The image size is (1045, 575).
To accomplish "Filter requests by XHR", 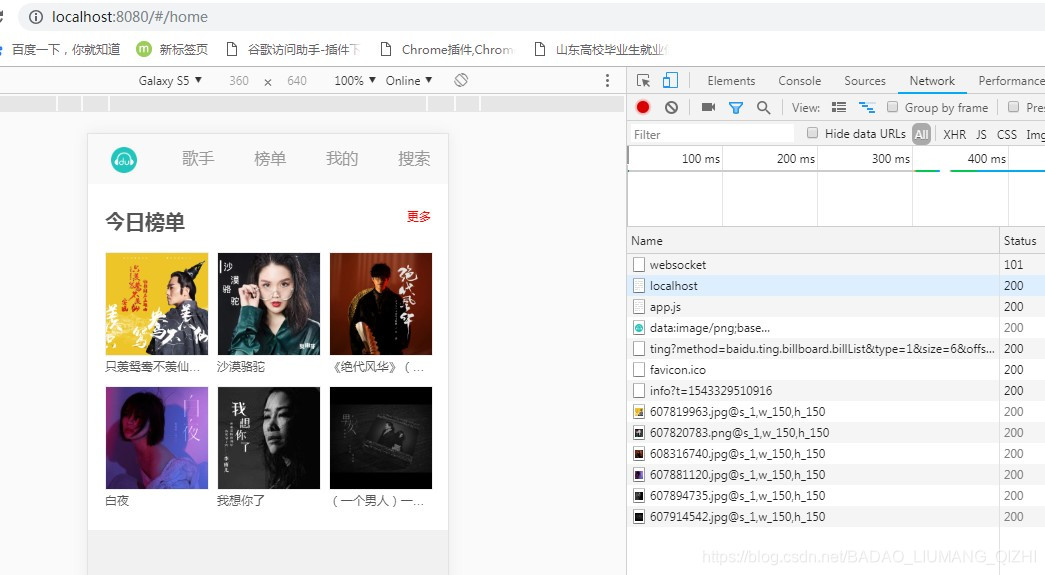I will 954,135.
